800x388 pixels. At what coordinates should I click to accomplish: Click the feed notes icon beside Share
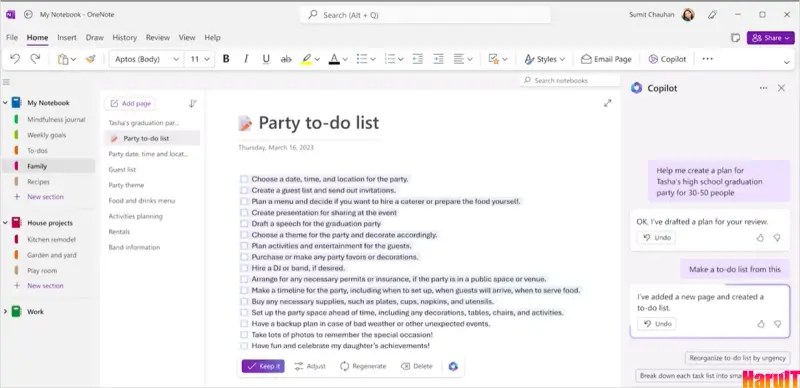click(735, 38)
